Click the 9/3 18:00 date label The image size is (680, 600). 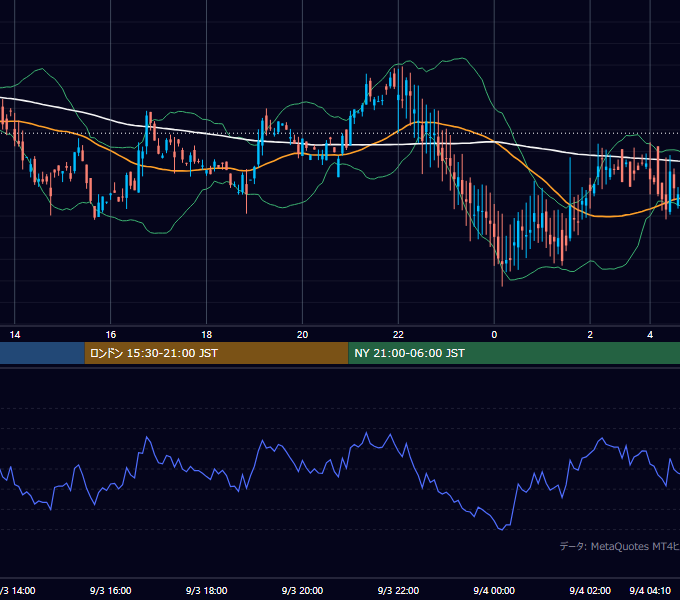tap(206, 590)
